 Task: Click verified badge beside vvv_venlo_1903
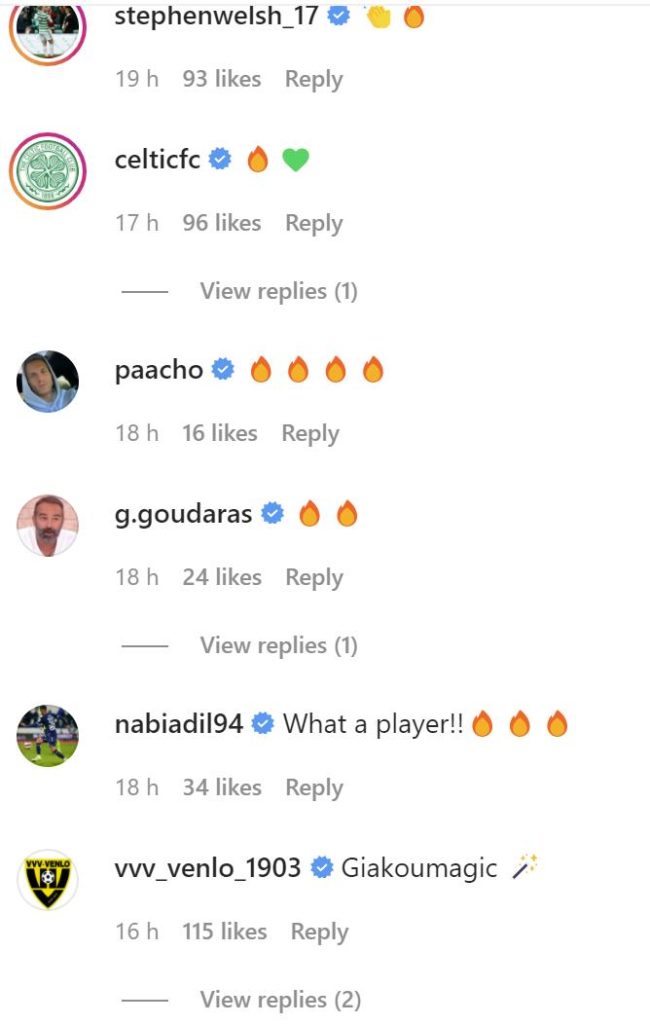[321, 867]
